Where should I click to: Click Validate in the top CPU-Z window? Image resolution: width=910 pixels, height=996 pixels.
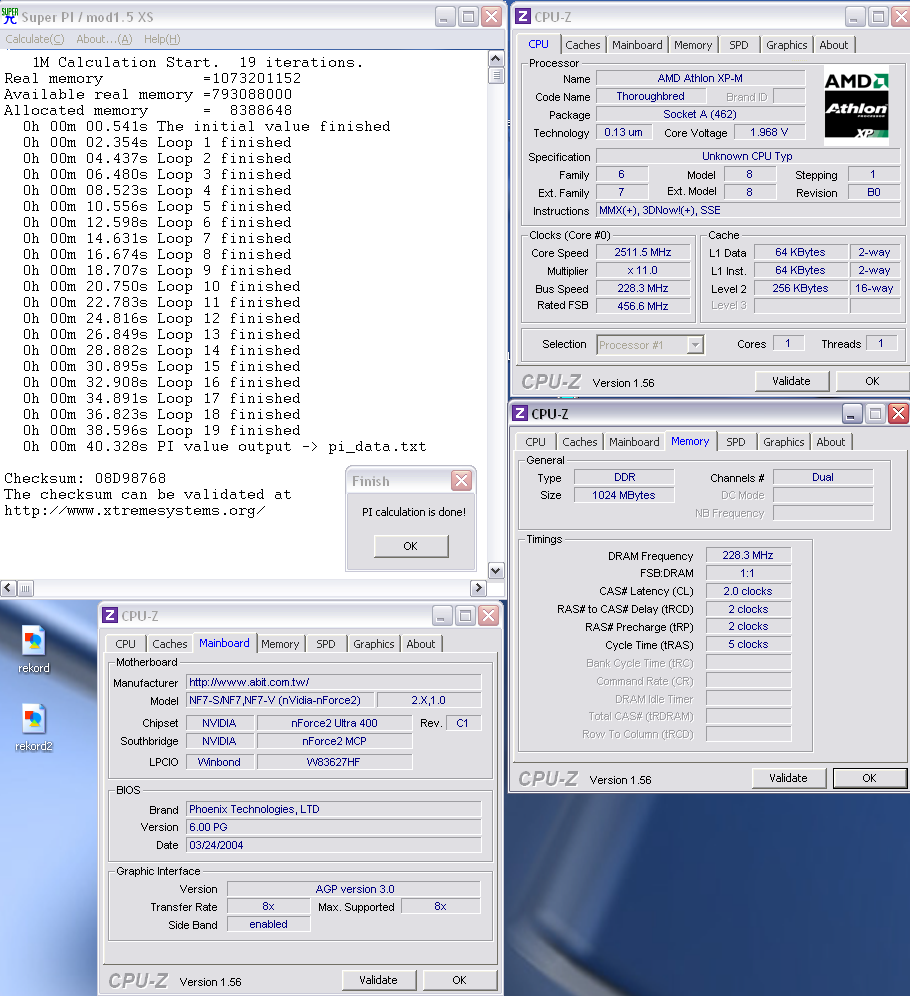coord(791,381)
